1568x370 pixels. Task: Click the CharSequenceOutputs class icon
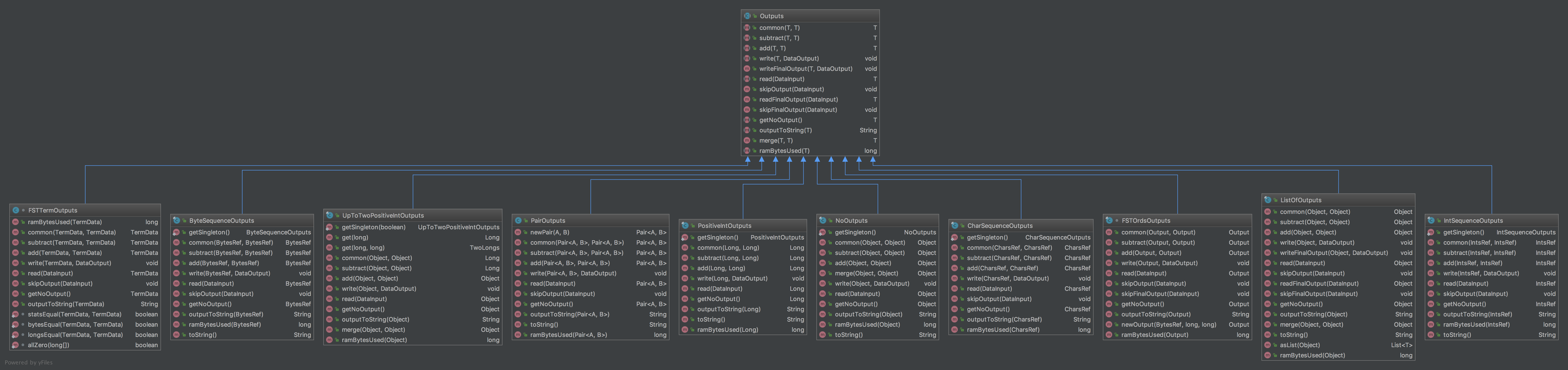tap(955, 225)
